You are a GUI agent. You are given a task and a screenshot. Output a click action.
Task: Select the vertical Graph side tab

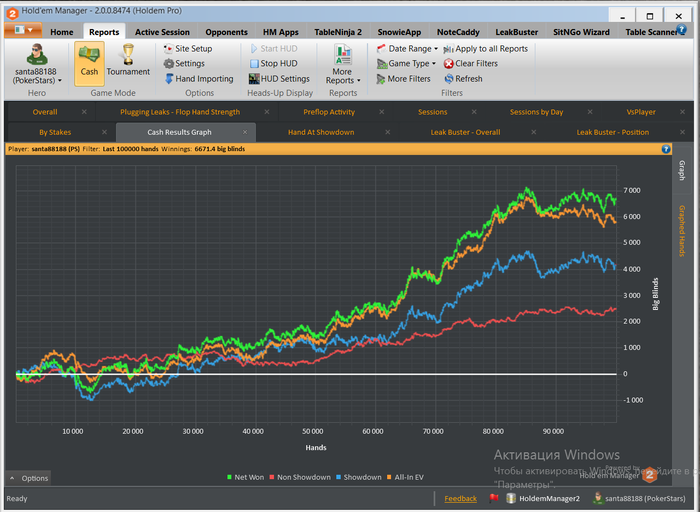(682, 170)
